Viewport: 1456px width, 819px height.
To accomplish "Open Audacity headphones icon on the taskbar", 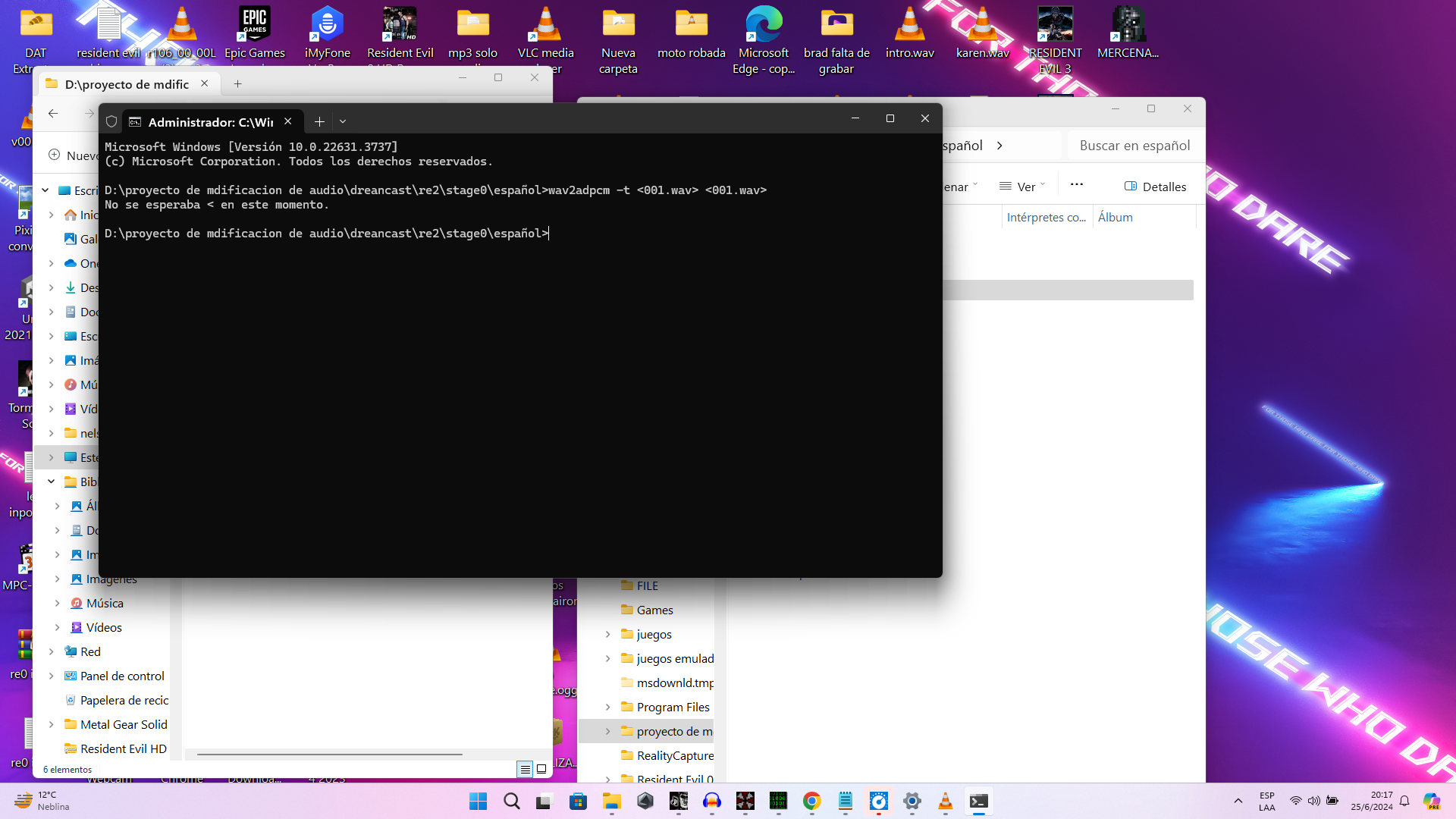I will [x=711, y=802].
